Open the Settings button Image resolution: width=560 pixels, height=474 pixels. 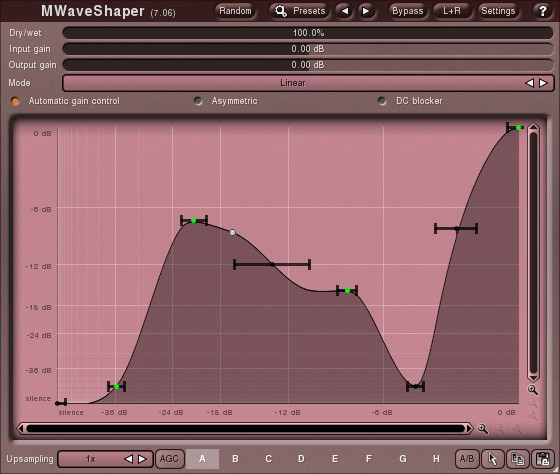coord(498,11)
